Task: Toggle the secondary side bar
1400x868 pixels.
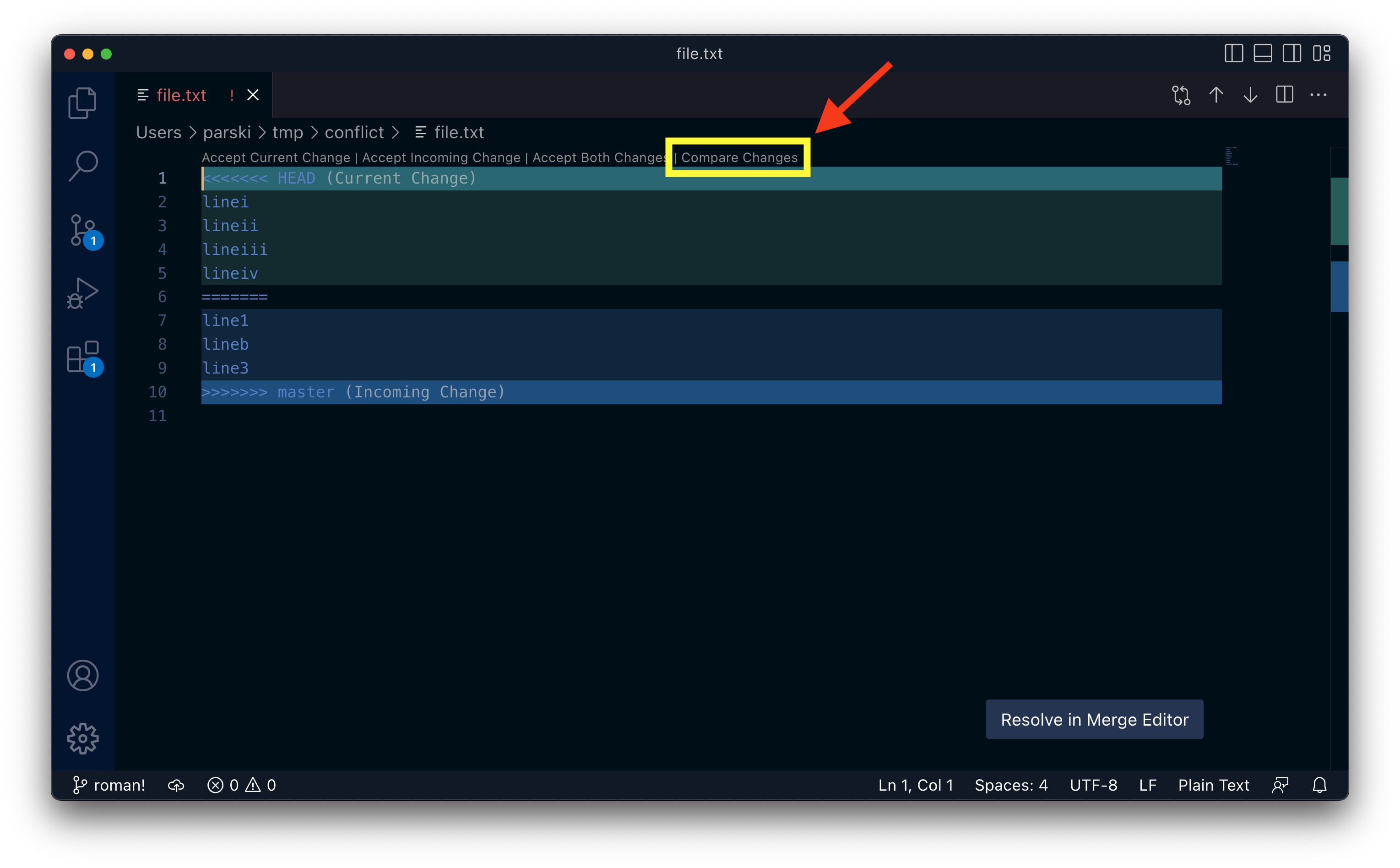Action: tap(1291, 54)
